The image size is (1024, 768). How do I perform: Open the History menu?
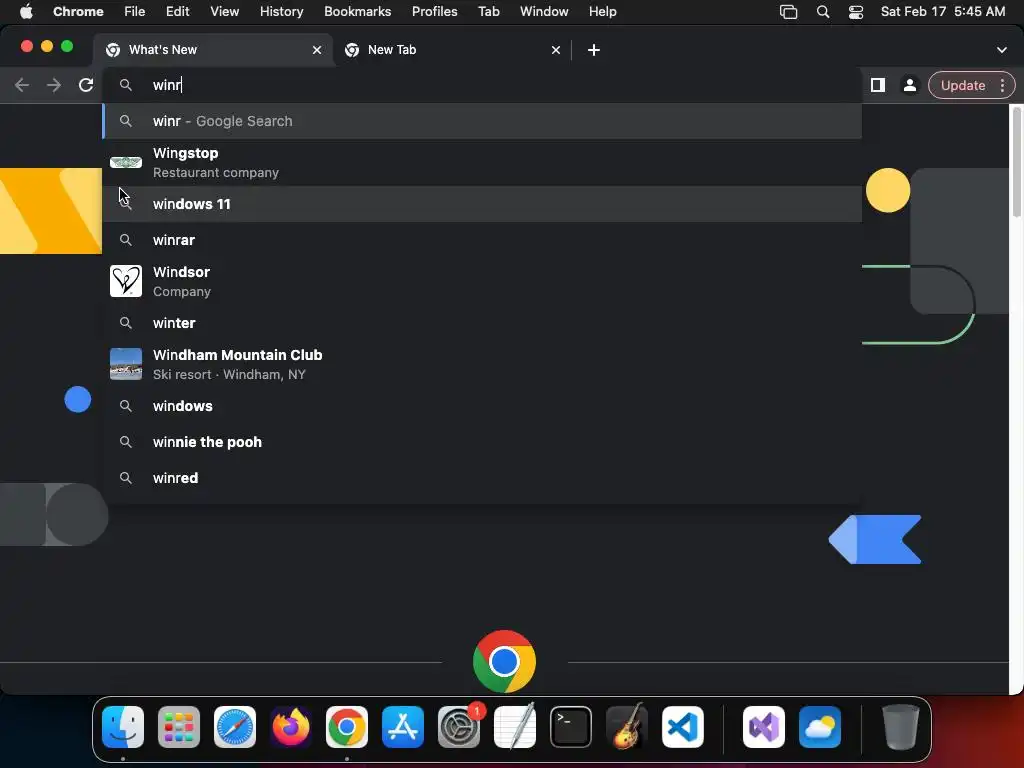click(x=281, y=12)
